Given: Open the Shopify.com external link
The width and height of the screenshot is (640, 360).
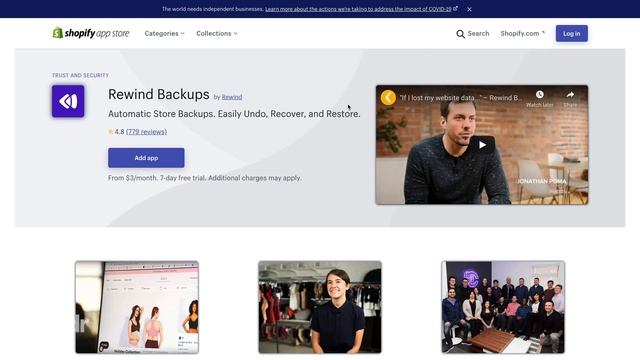Looking at the screenshot, I should pos(522,33).
